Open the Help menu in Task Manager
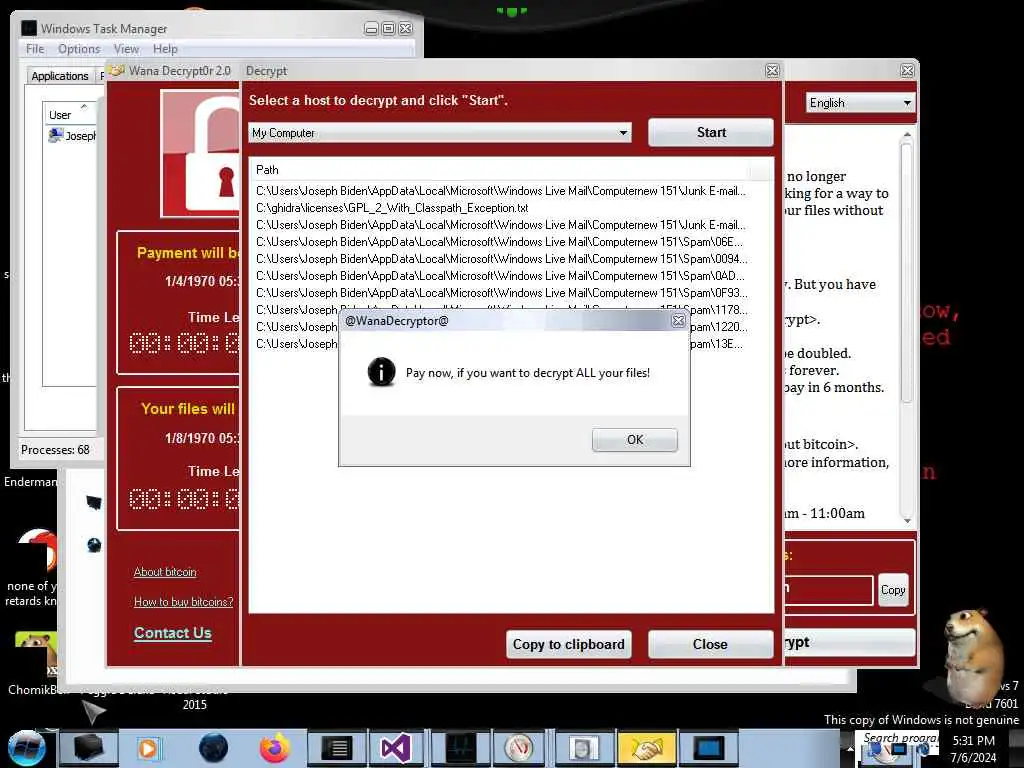The image size is (1024, 768). 165,49
